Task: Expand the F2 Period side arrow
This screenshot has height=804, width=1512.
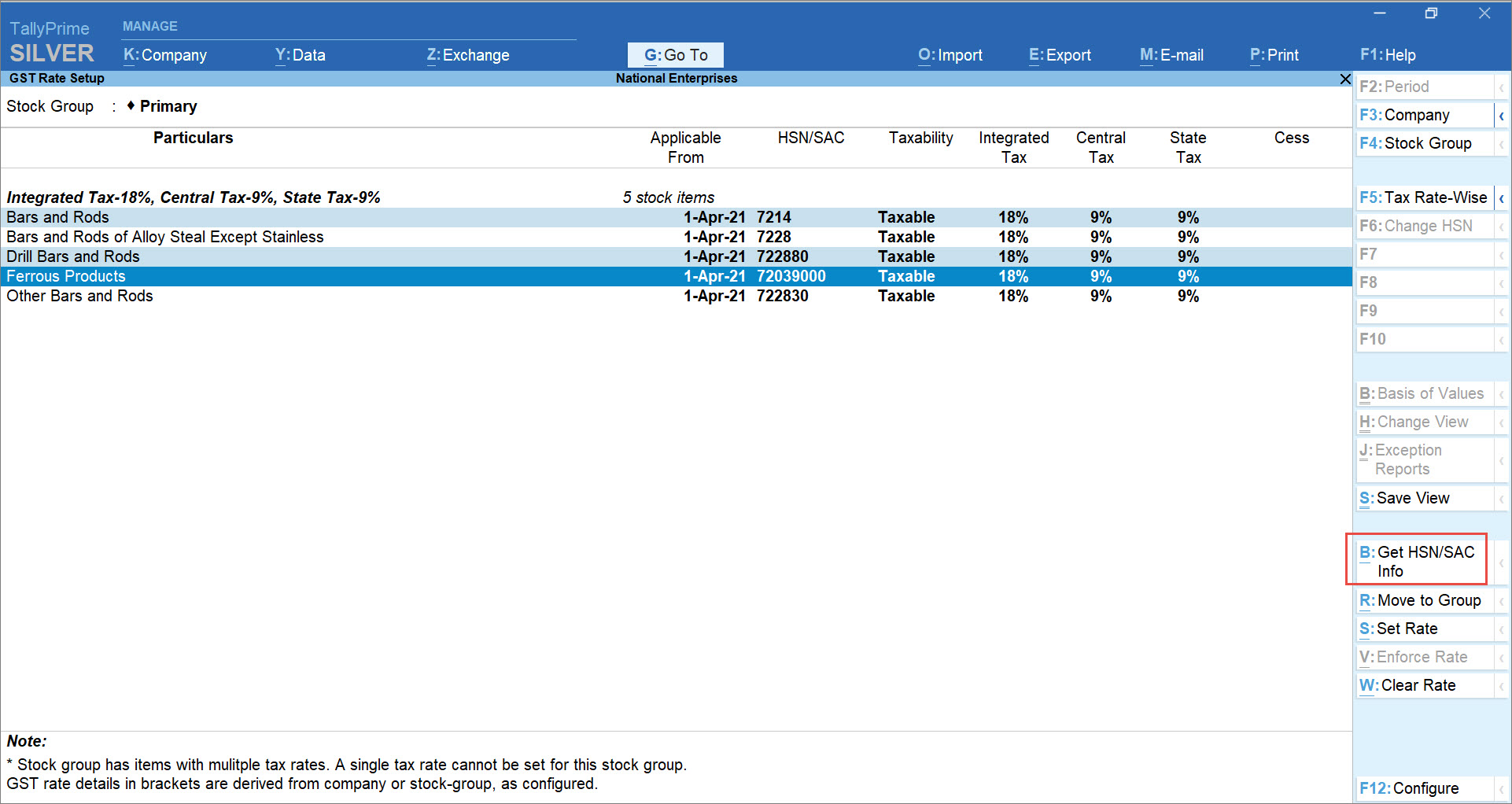Action: click(x=1501, y=87)
